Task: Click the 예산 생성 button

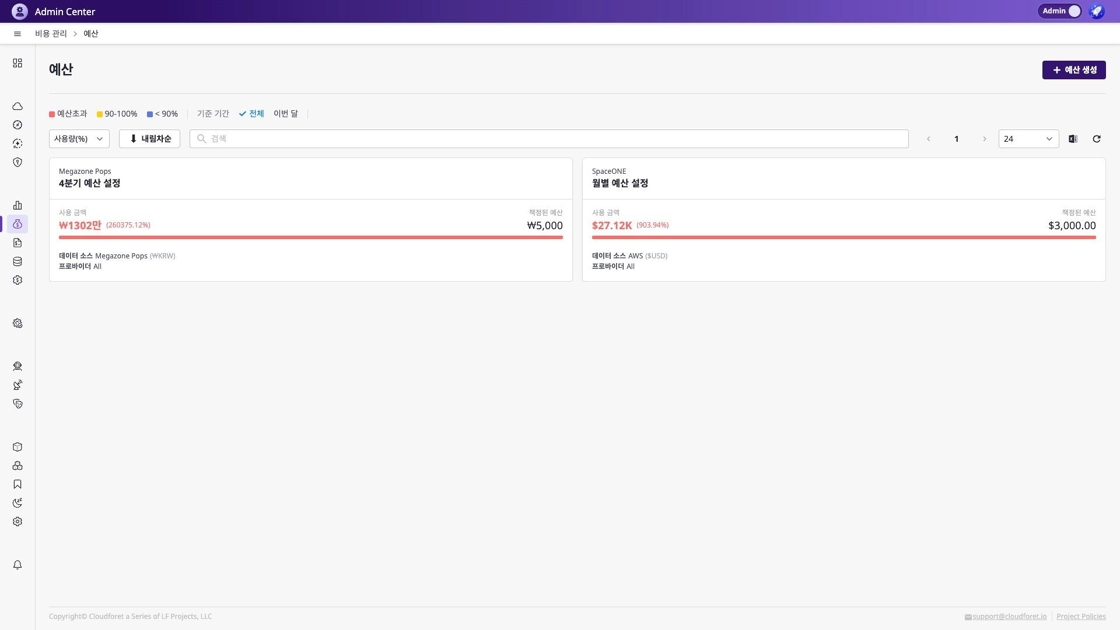Action: (x=1073, y=70)
